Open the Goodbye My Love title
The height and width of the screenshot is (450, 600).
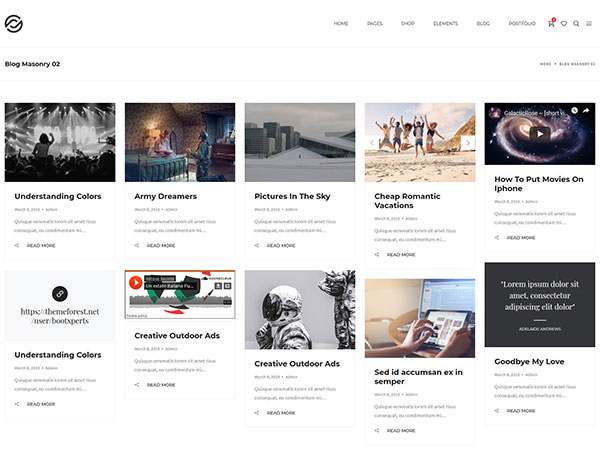[x=529, y=362]
